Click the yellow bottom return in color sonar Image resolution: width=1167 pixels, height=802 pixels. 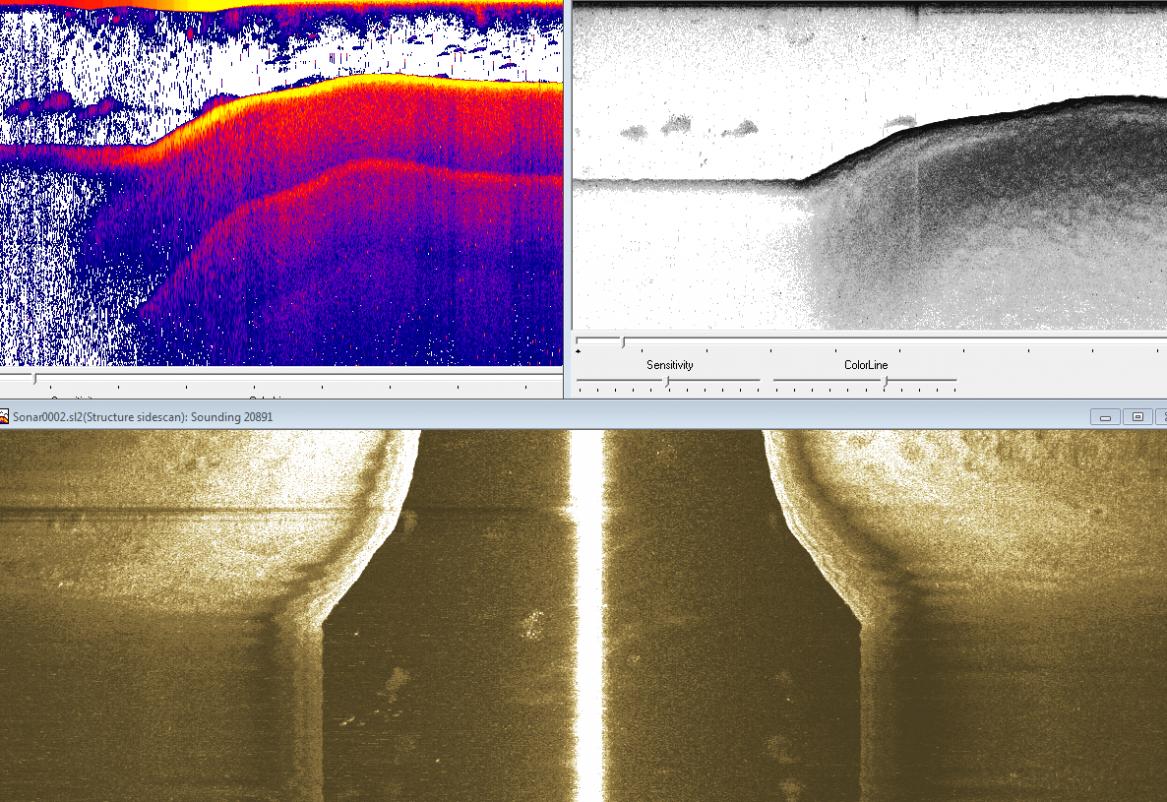[x=400, y=80]
